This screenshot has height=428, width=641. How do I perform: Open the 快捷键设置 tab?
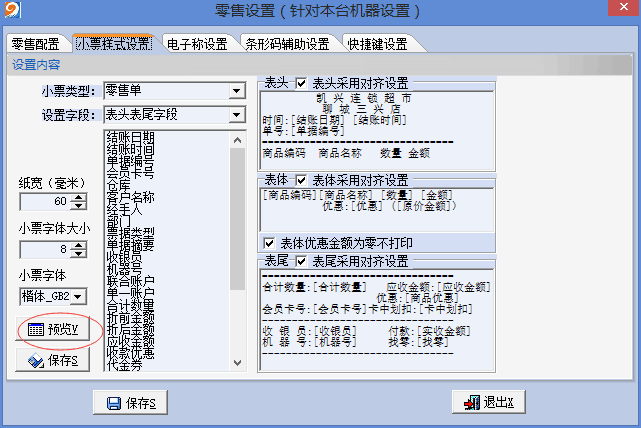[x=377, y=44]
